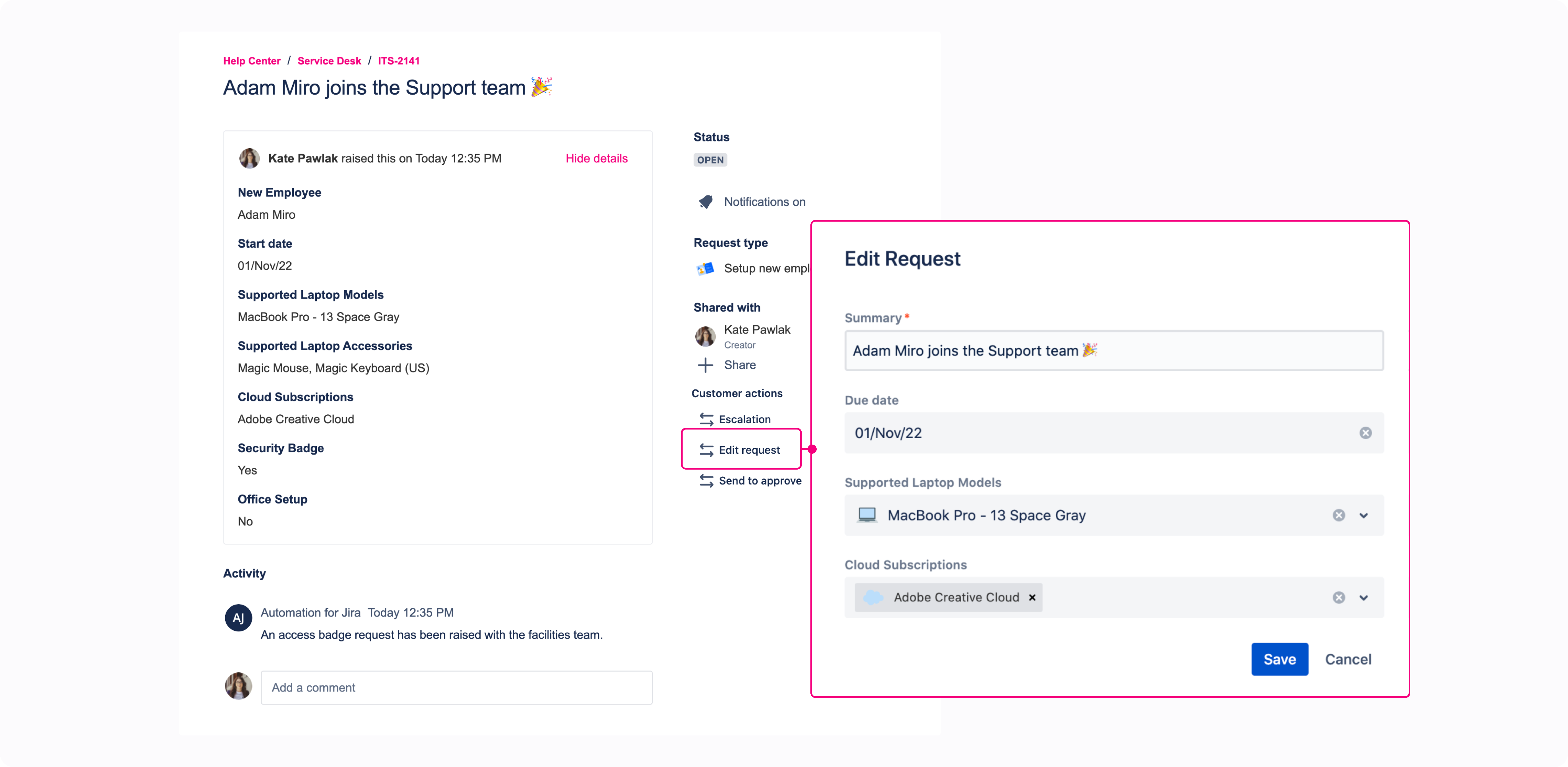Click the Edit request transition icon
The height and width of the screenshot is (767, 1568).
pyautogui.click(x=706, y=450)
